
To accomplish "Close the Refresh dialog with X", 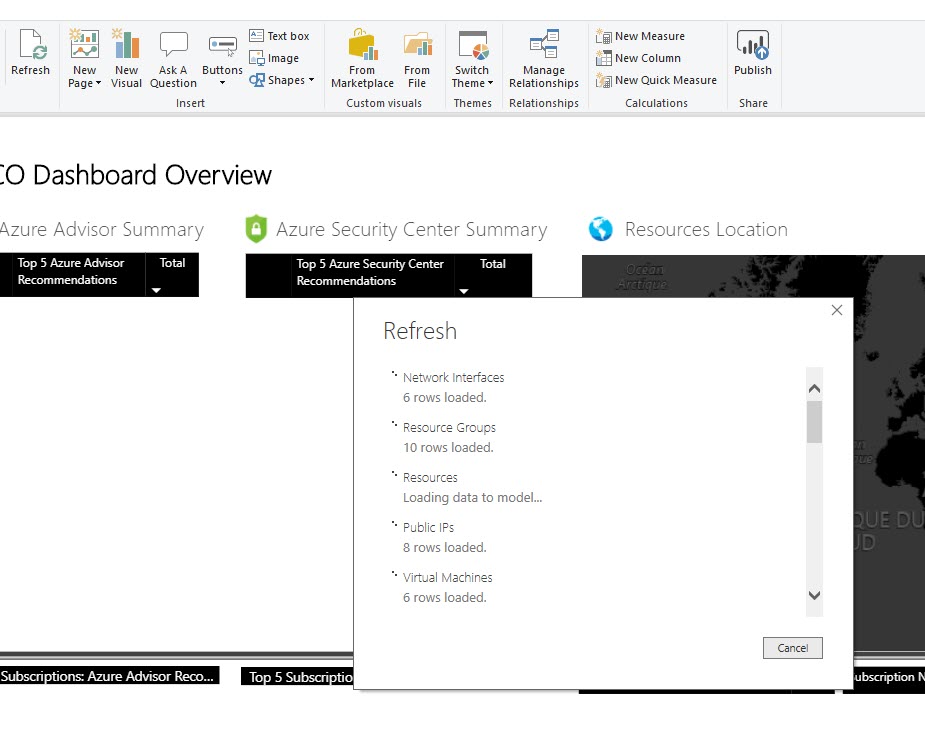I will click(x=837, y=310).
